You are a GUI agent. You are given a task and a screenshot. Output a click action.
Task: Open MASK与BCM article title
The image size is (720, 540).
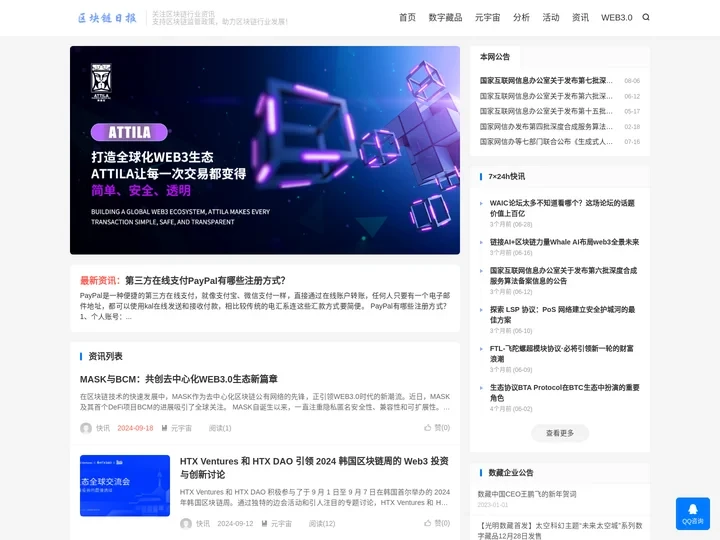(179, 379)
